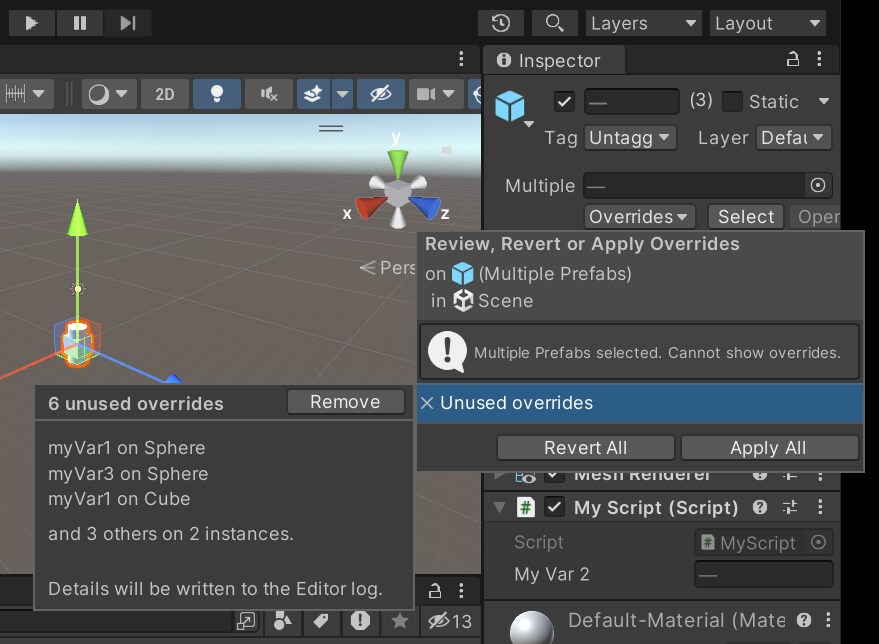Screen dimensions: 879x644
Task: Expand the Tag dropdown showing Untagged
Action: point(630,138)
